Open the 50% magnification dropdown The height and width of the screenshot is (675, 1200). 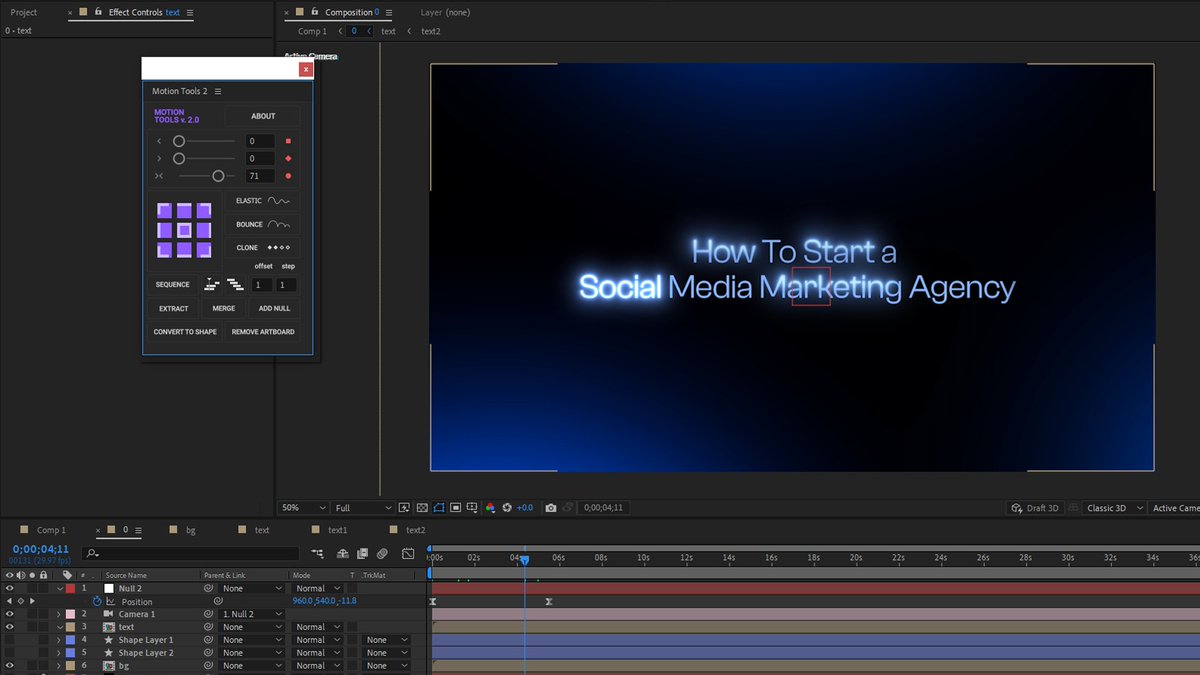(x=302, y=508)
